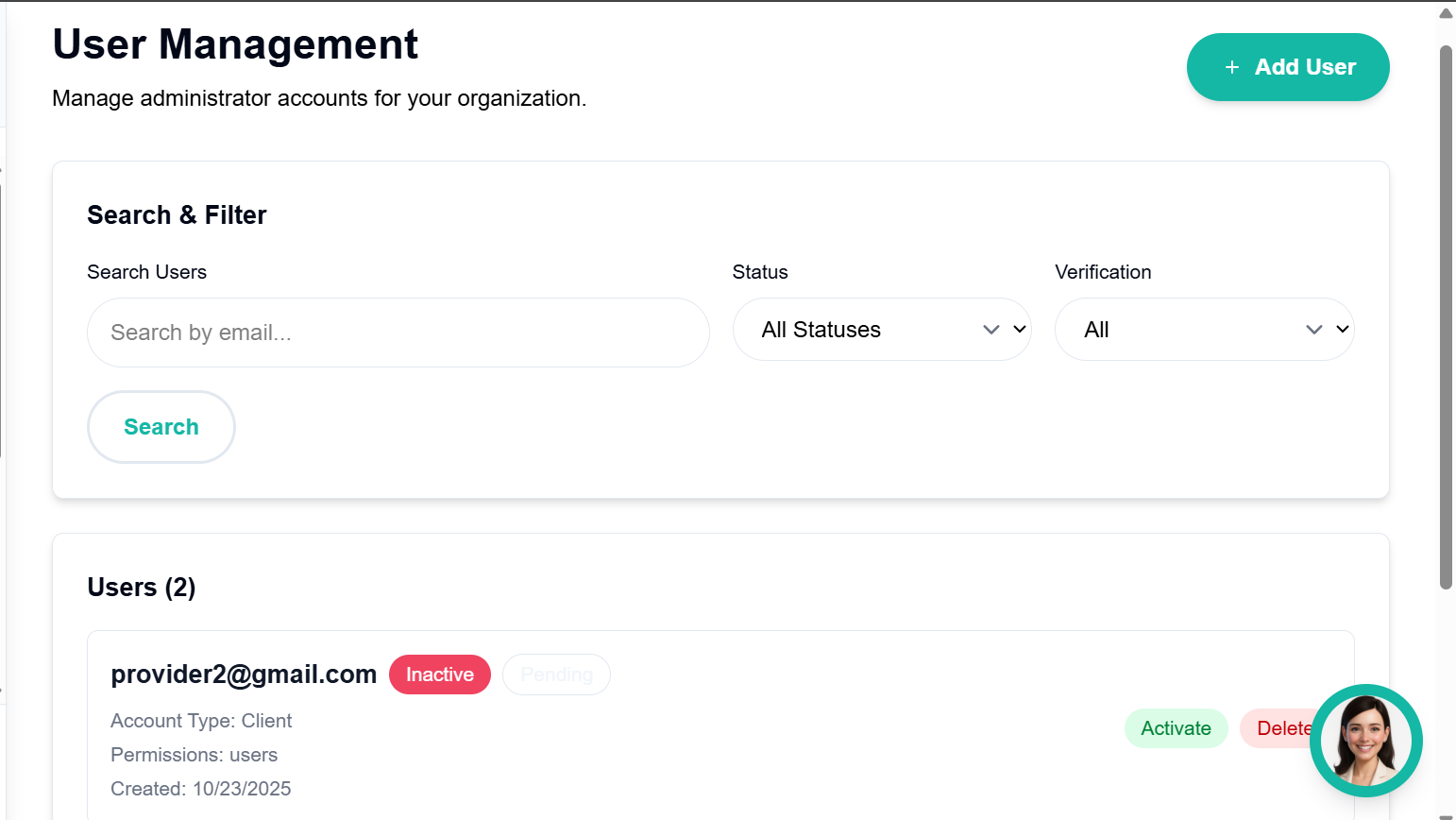1456x820 pixels.
Task: Click the scrollbar up arrow
Action: 1446,13
